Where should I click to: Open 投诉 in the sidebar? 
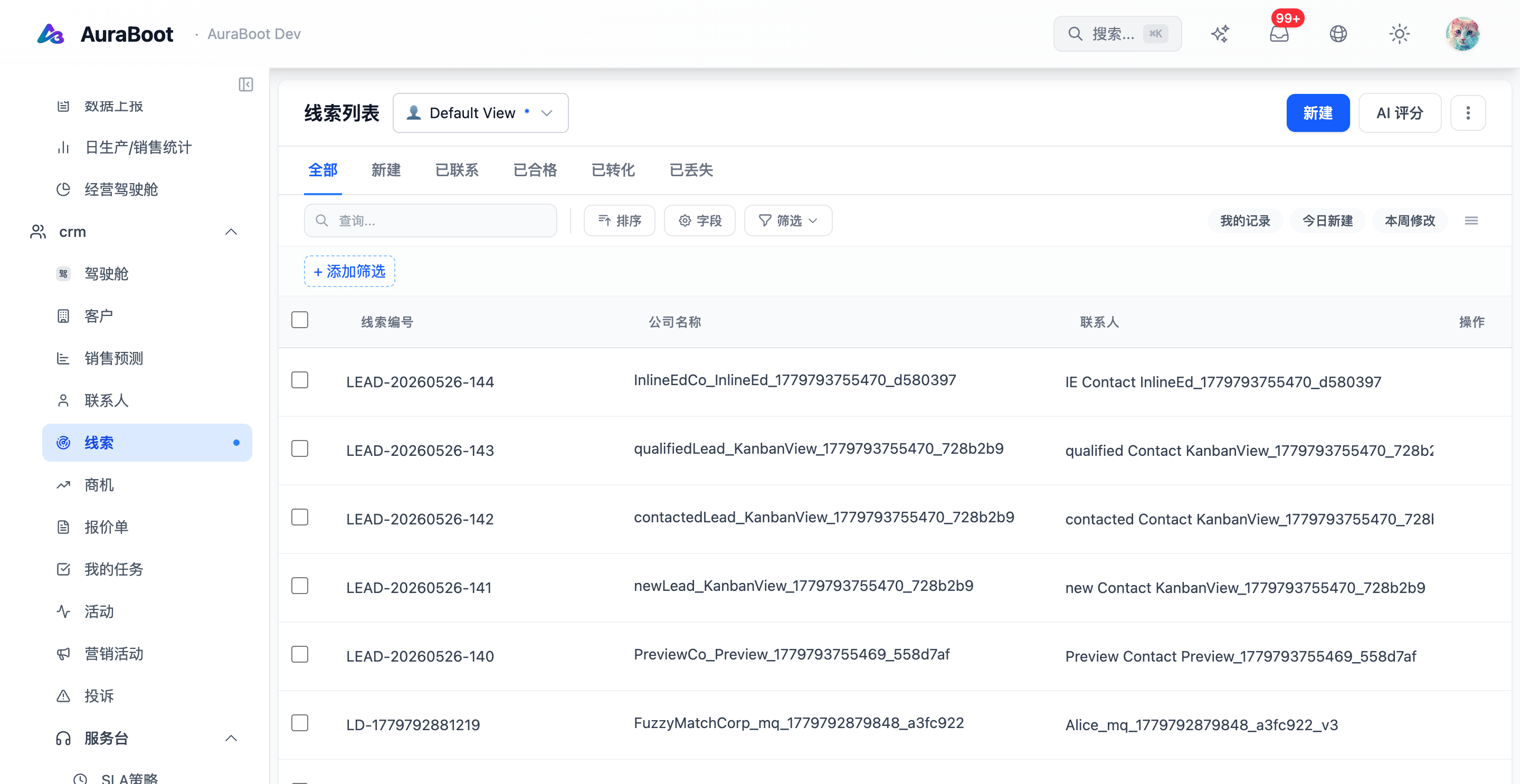point(147,696)
